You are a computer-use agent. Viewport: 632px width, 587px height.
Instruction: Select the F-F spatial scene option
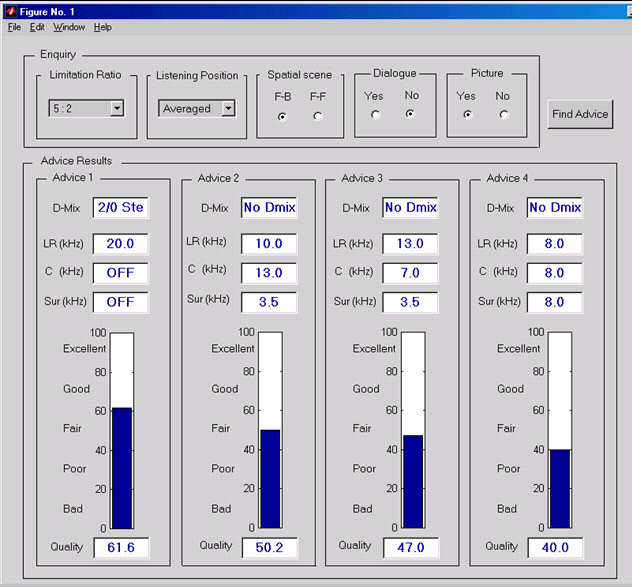tap(318, 116)
